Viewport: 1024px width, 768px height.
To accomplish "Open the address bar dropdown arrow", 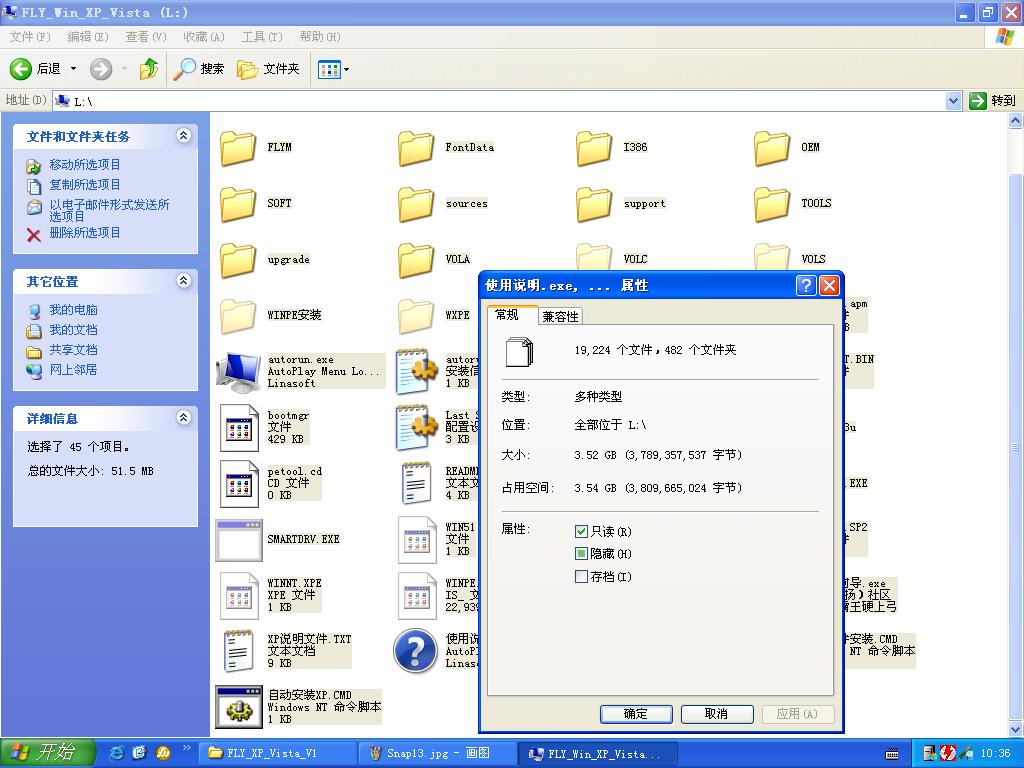I will tap(953, 101).
